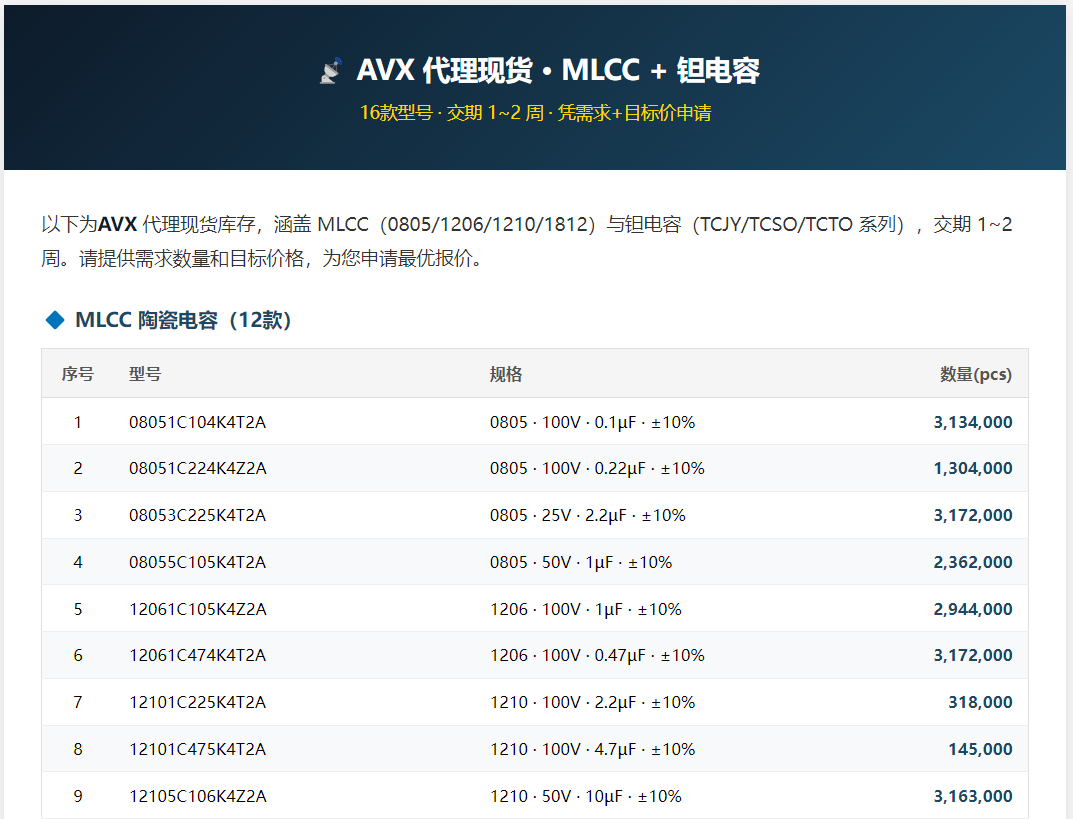Select part number 12101C225K4T2A

pos(198,702)
